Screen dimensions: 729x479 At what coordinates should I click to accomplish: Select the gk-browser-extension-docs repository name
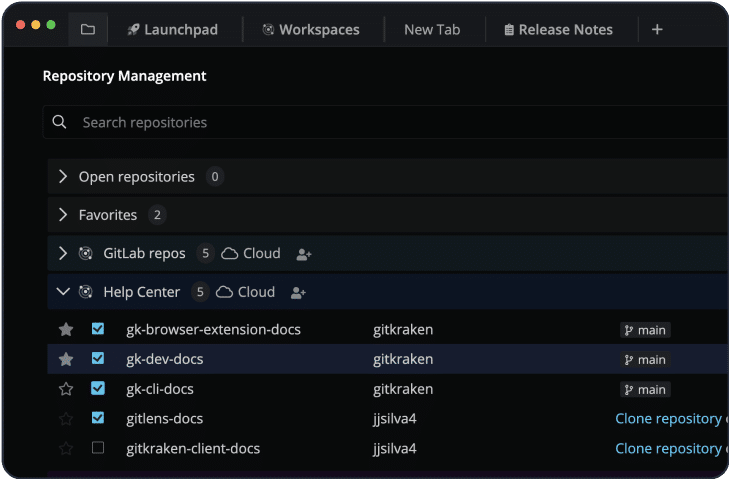(213, 329)
